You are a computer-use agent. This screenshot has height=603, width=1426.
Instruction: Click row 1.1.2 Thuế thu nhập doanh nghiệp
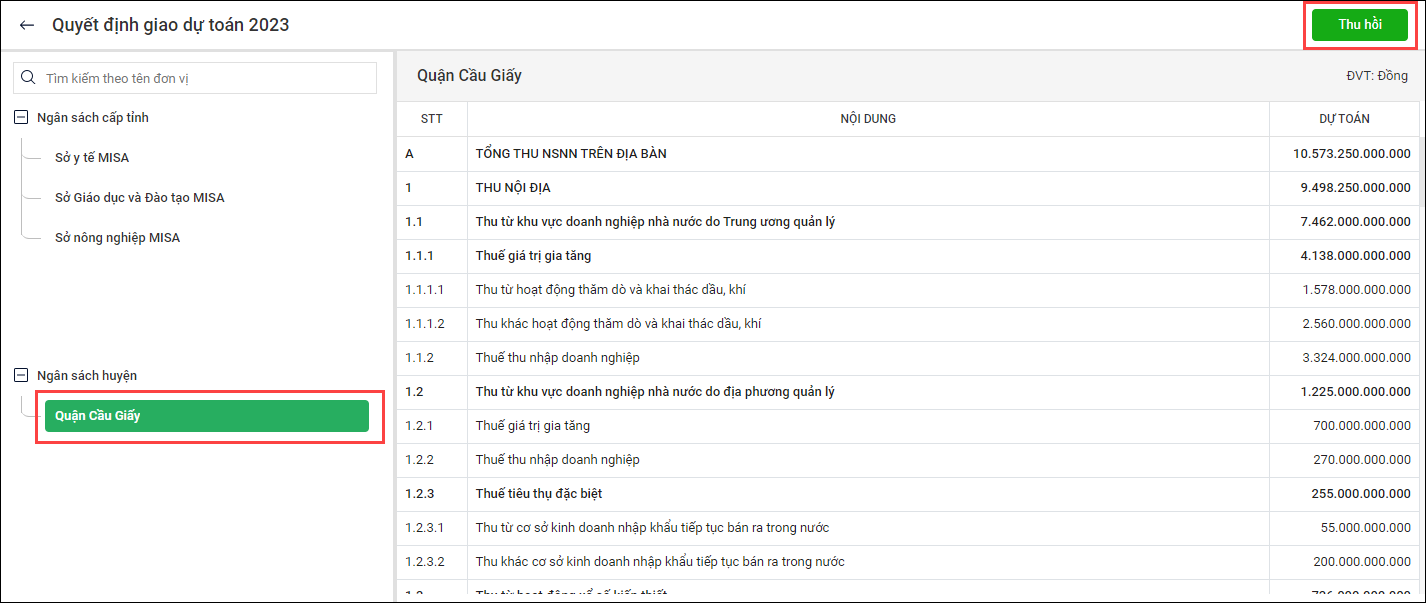point(557,358)
